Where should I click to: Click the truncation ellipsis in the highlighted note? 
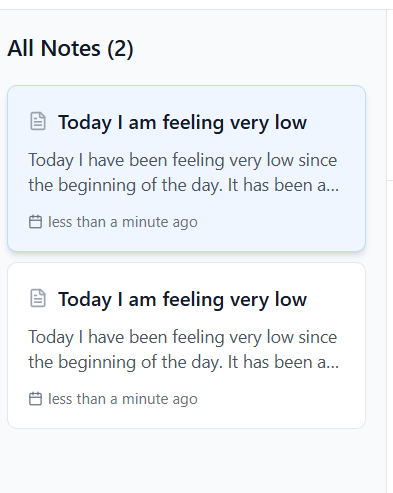pos(332,189)
